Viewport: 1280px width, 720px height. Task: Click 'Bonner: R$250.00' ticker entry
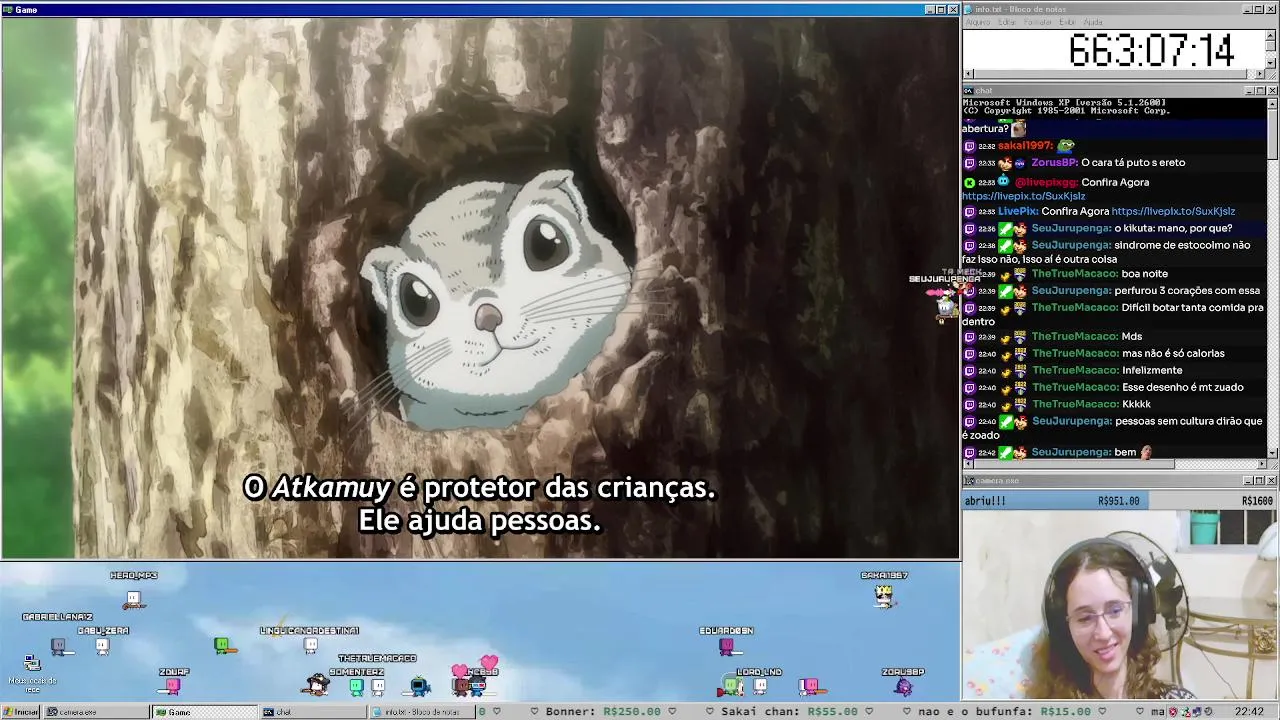(603, 712)
